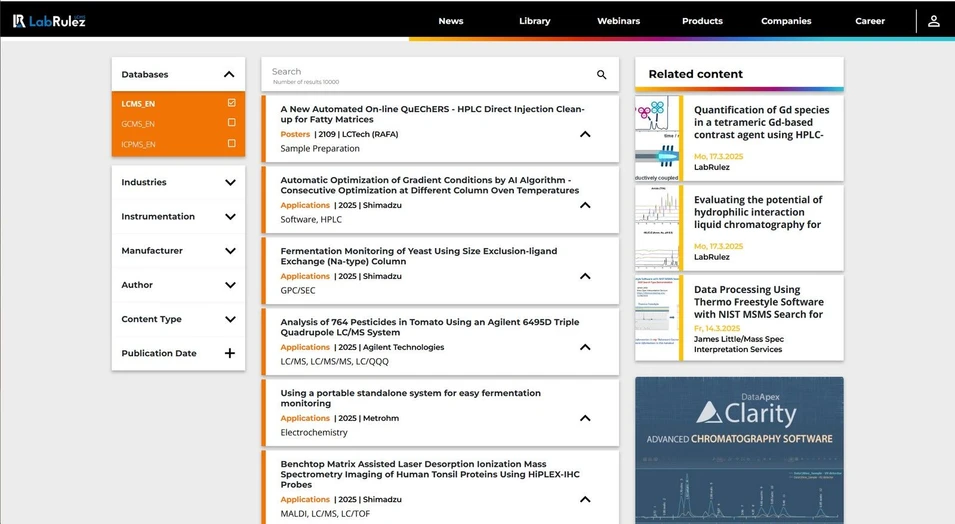Click the plus icon next to Publication Date

230,353
